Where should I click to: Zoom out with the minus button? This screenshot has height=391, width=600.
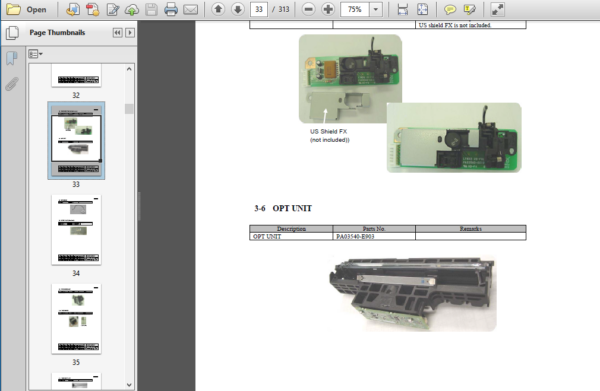point(308,9)
